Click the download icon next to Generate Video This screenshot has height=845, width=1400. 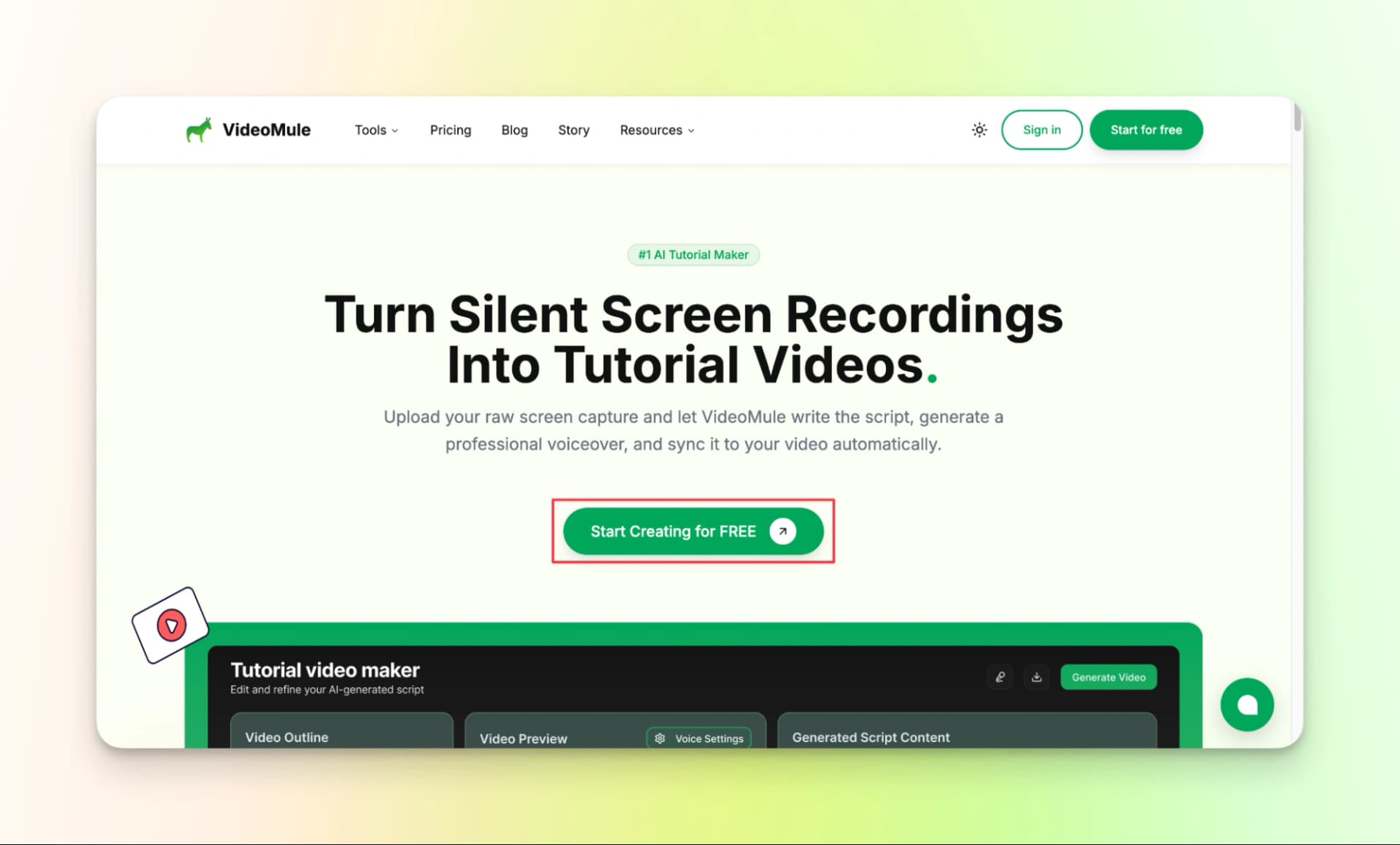(1036, 677)
